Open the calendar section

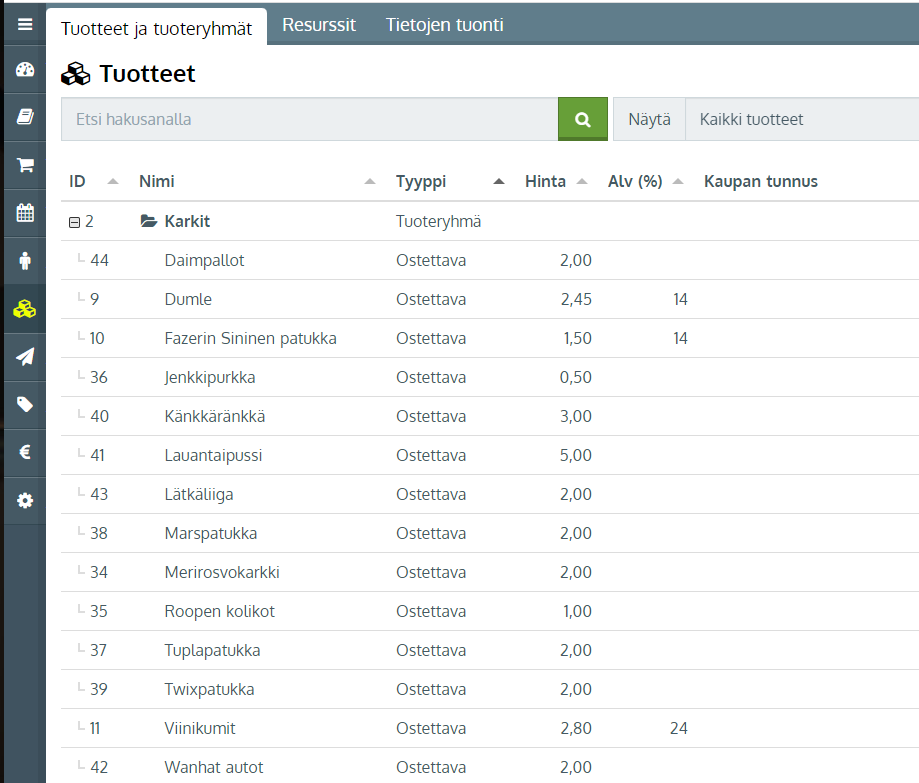point(25,212)
